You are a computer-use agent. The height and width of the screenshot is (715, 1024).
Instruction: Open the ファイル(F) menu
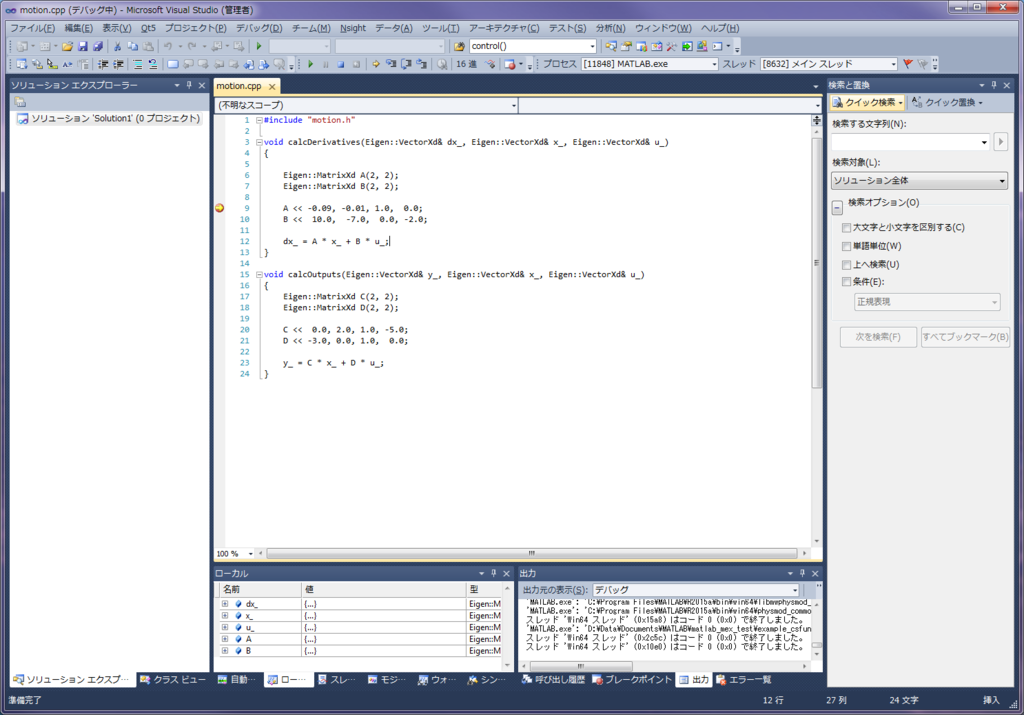point(32,28)
